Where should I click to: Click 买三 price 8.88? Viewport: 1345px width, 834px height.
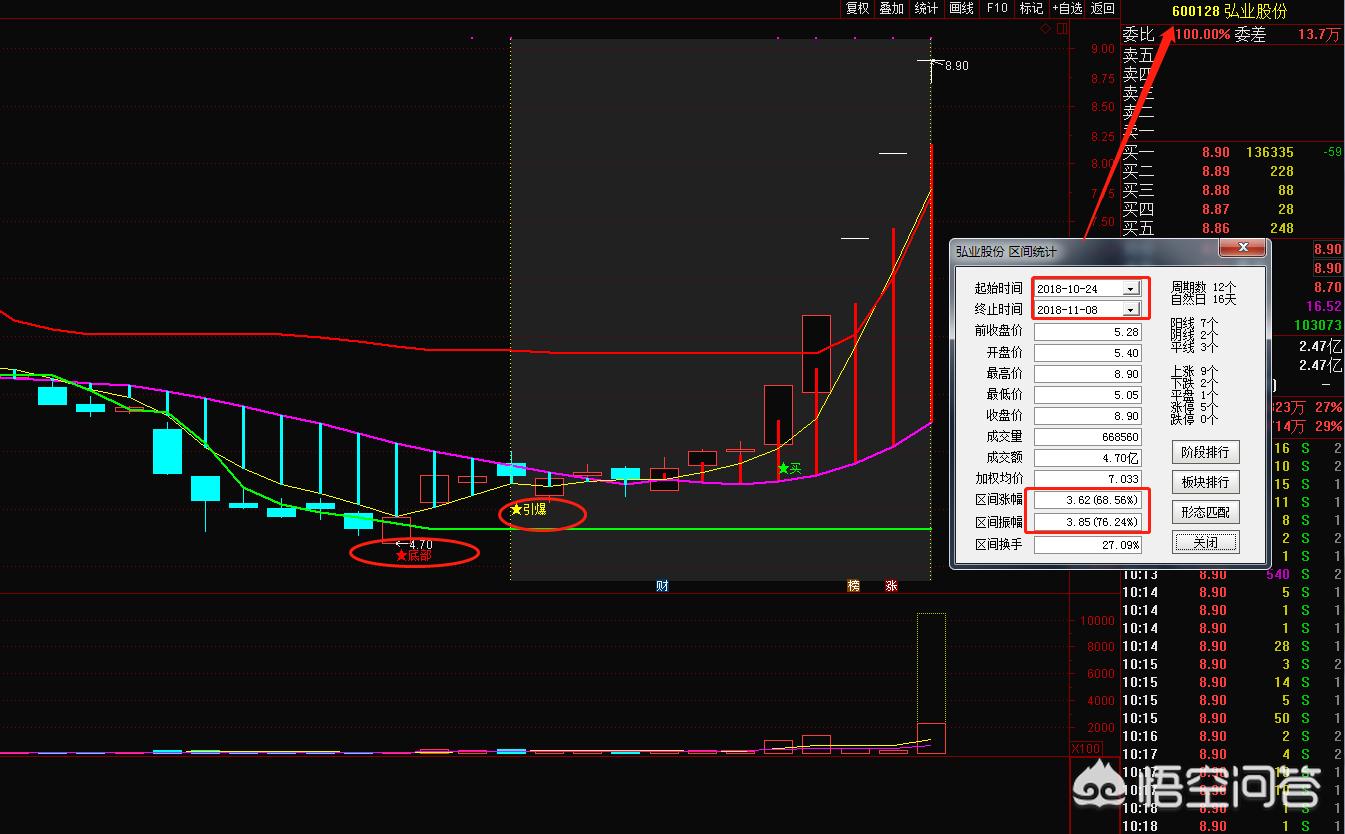click(1215, 190)
